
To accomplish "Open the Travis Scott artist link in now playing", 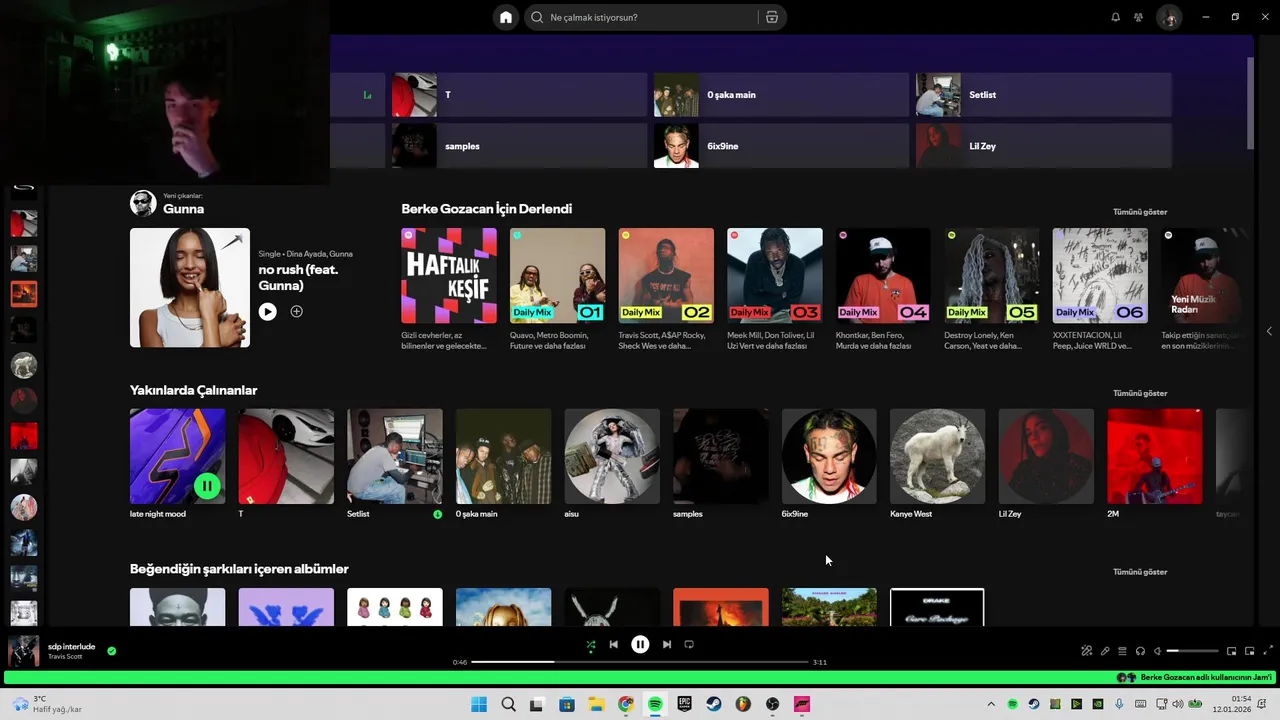I will (65, 657).
